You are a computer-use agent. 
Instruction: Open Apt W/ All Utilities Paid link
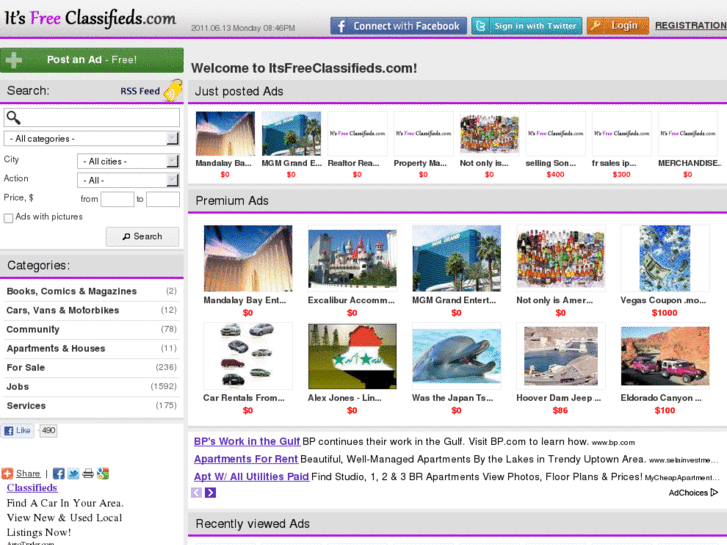[x=251, y=477]
